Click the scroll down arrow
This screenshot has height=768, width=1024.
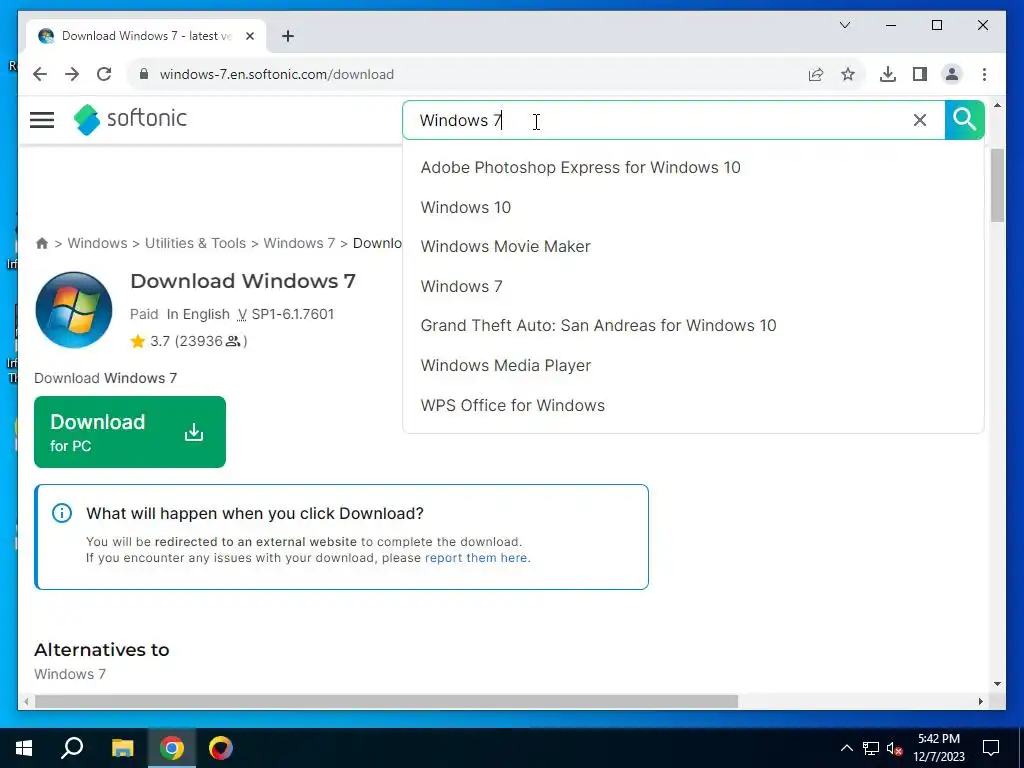point(997,684)
